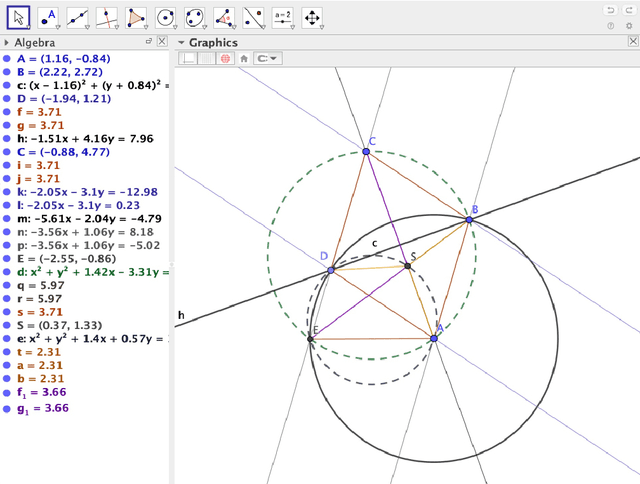
Task: Select the Move Graphics View tool
Action: [312, 17]
